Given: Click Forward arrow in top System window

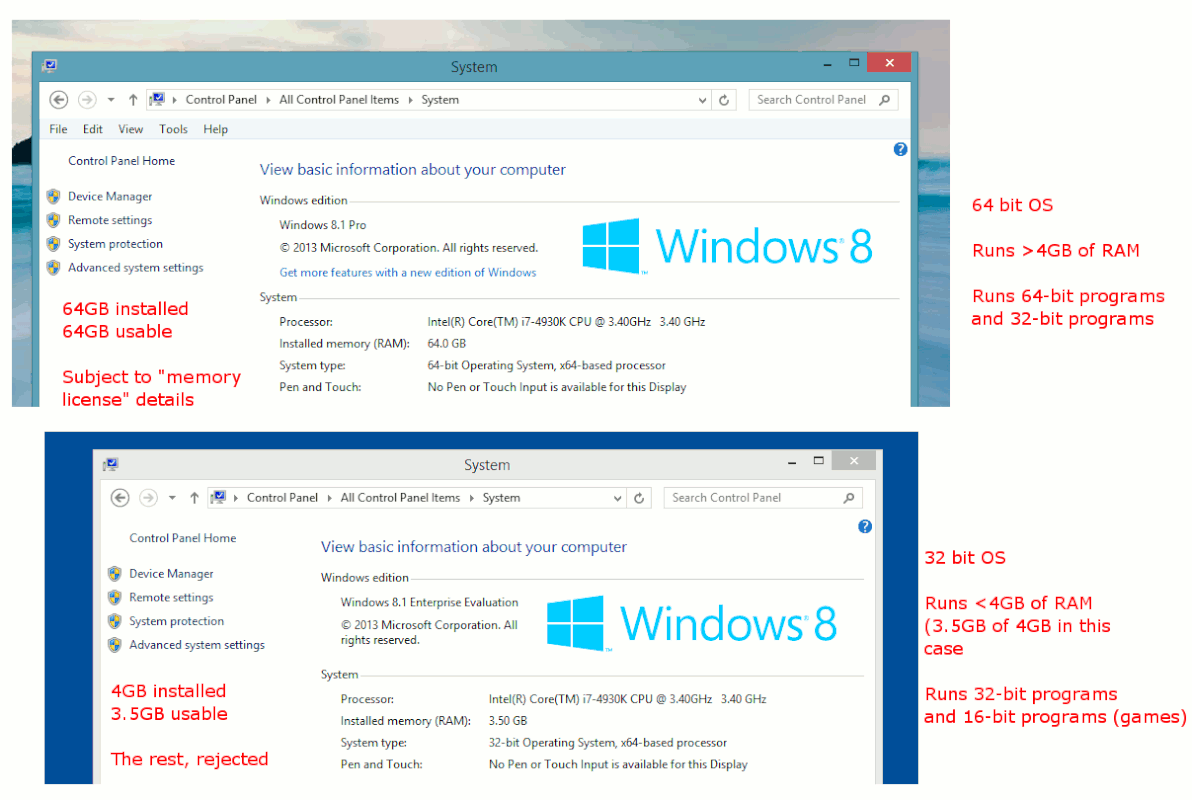Looking at the screenshot, I should [x=87, y=100].
